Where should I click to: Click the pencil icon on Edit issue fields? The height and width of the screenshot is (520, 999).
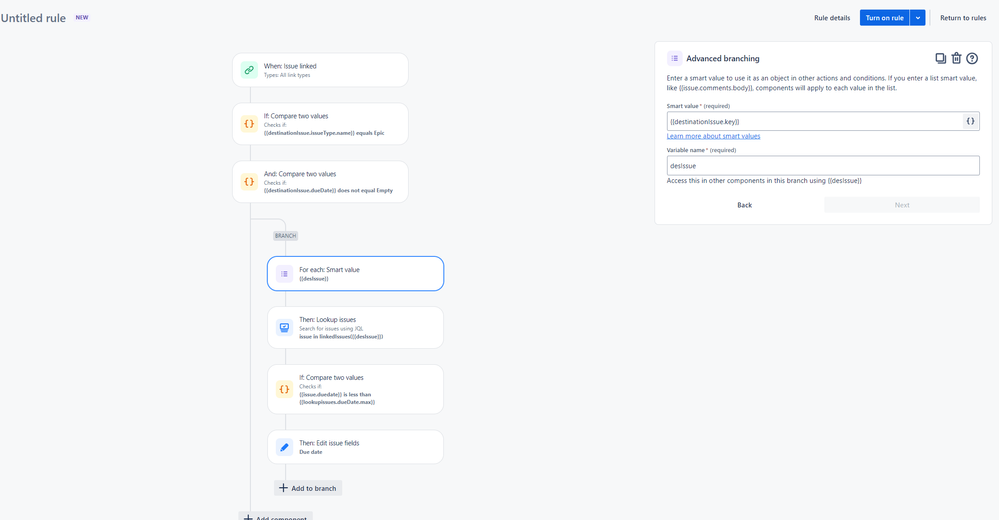pyautogui.click(x=284, y=447)
